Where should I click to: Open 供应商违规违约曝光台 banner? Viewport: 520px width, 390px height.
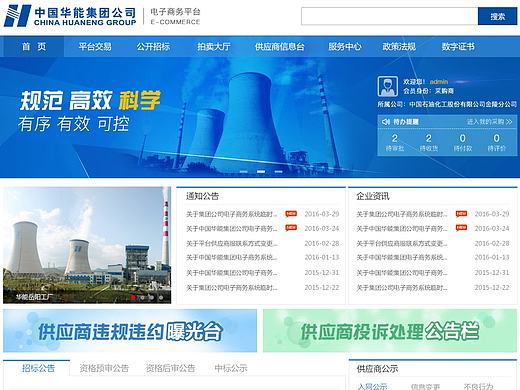click(x=130, y=331)
